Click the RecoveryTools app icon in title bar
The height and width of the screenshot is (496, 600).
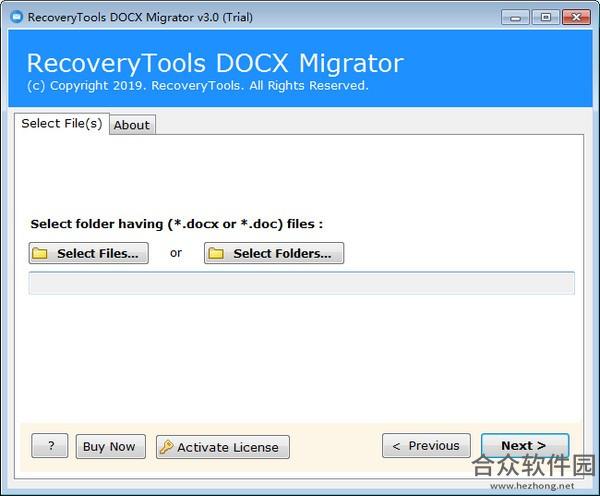[x=16, y=17]
